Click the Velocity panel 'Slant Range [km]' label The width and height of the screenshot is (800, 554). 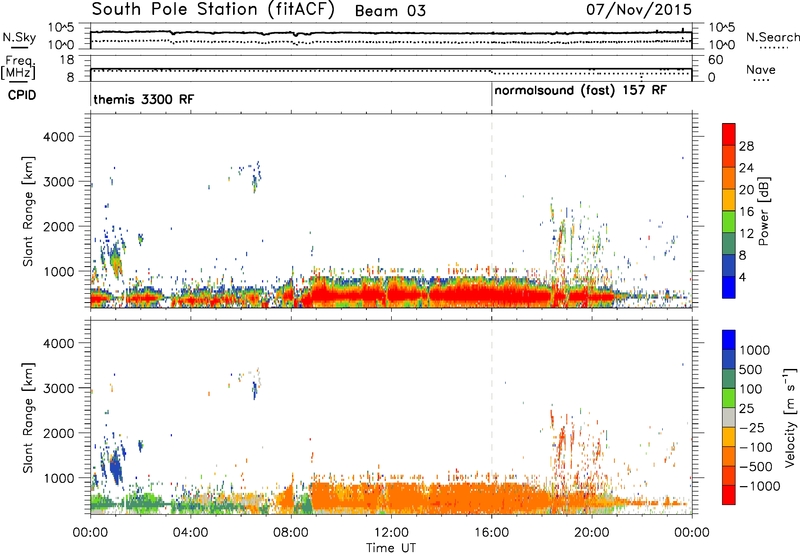pyautogui.click(x=28, y=418)
